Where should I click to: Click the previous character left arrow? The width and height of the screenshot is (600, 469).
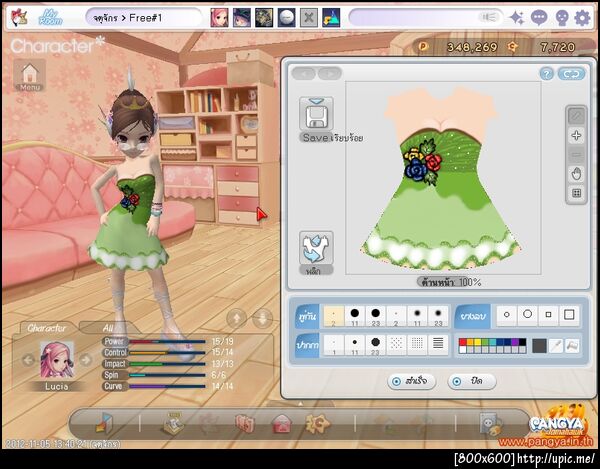(x=28, y=360)
